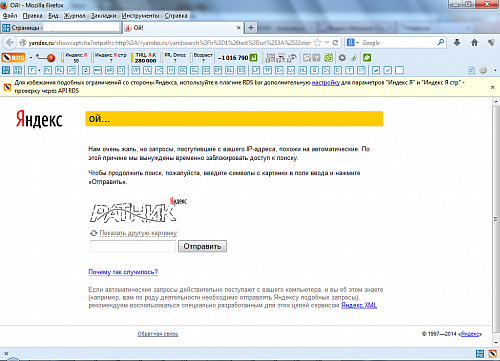The width and height of the screenshot is (500, 361).
Task: Click the blue grid icon in status bar
Action: [x=480, y=353]
